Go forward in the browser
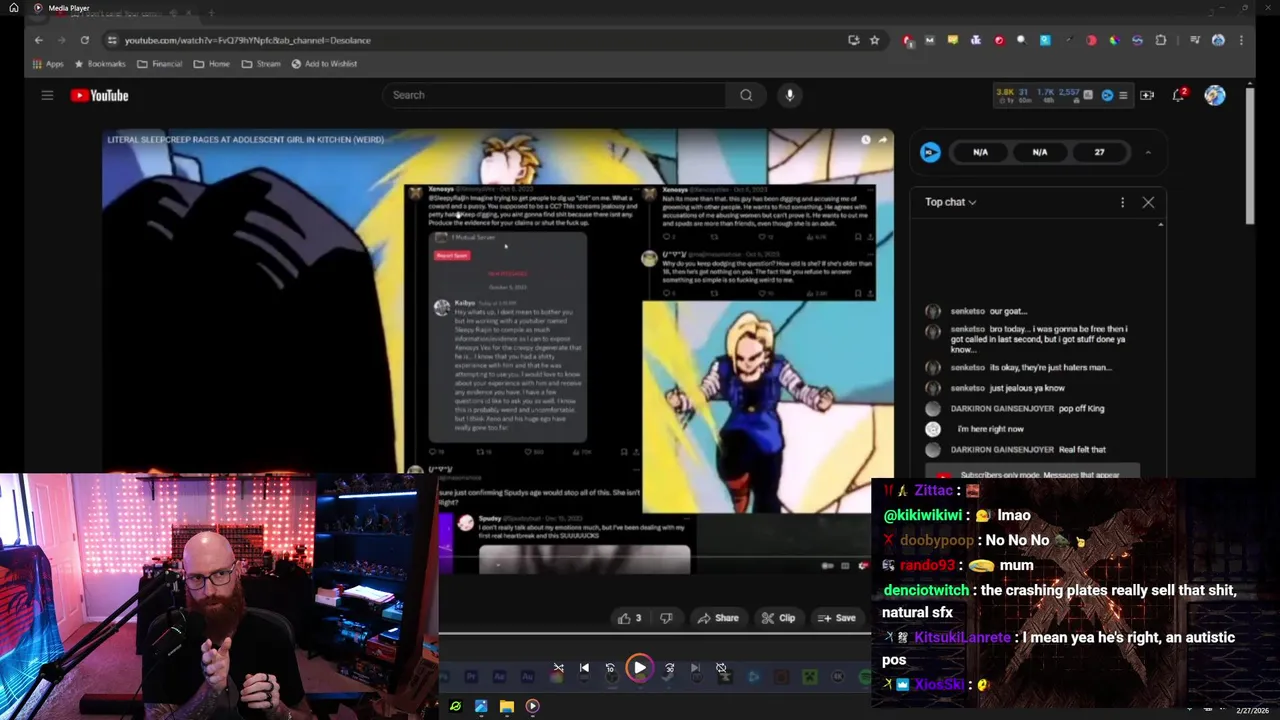Viewport: 1280px width, 720px height. pos(61,40)
